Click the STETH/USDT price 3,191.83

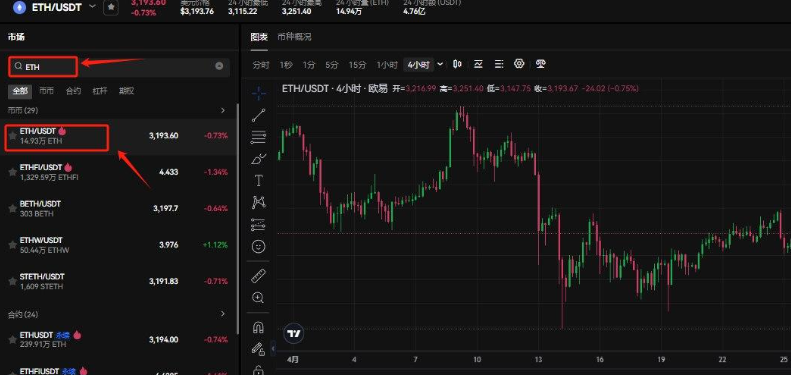point(163,281)
